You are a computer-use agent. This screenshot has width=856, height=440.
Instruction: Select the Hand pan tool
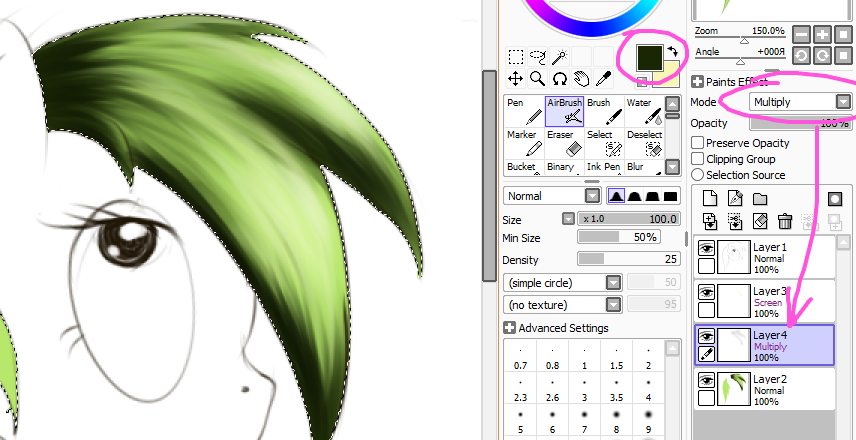click(582, 78)
